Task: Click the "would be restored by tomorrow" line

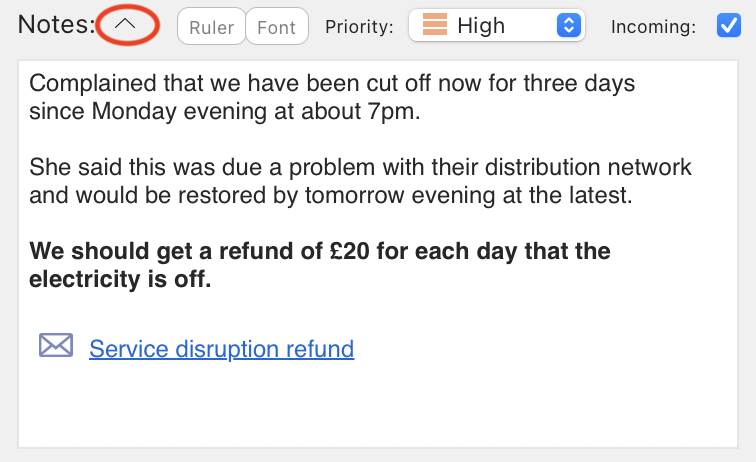Action: tap(331, 195)
